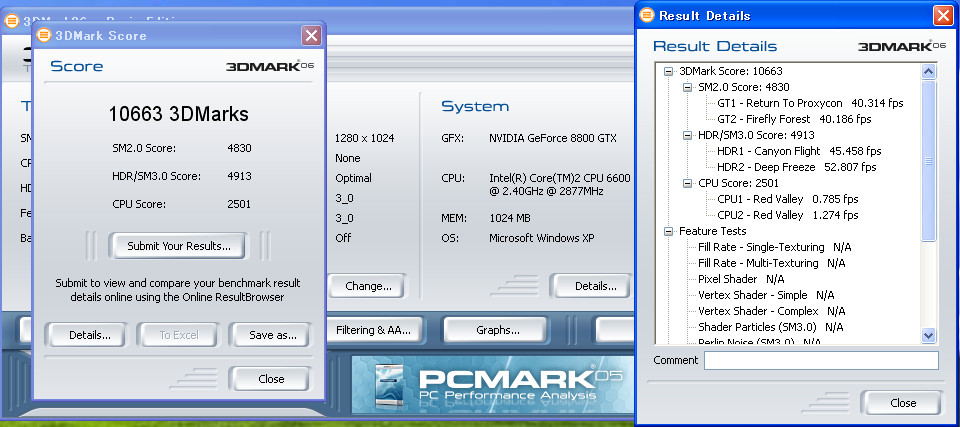Click '10663 3DMarks' score text
960x427 pixels.
click(178, 113)
